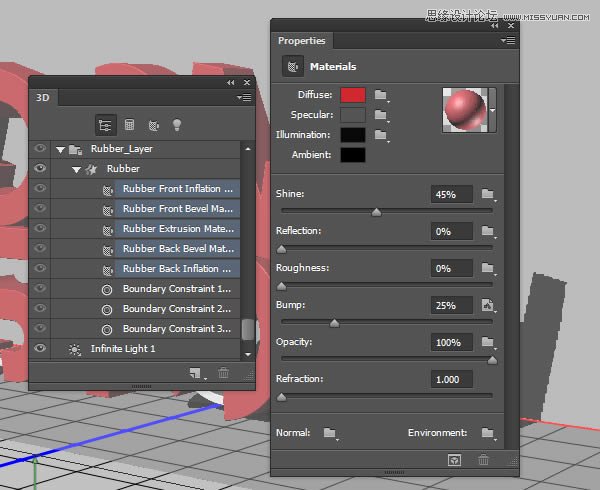Image resolution: width=600 pixels, height=490 pixels.
Task: Click the Shine 45% value field
Action: point(452,194)
